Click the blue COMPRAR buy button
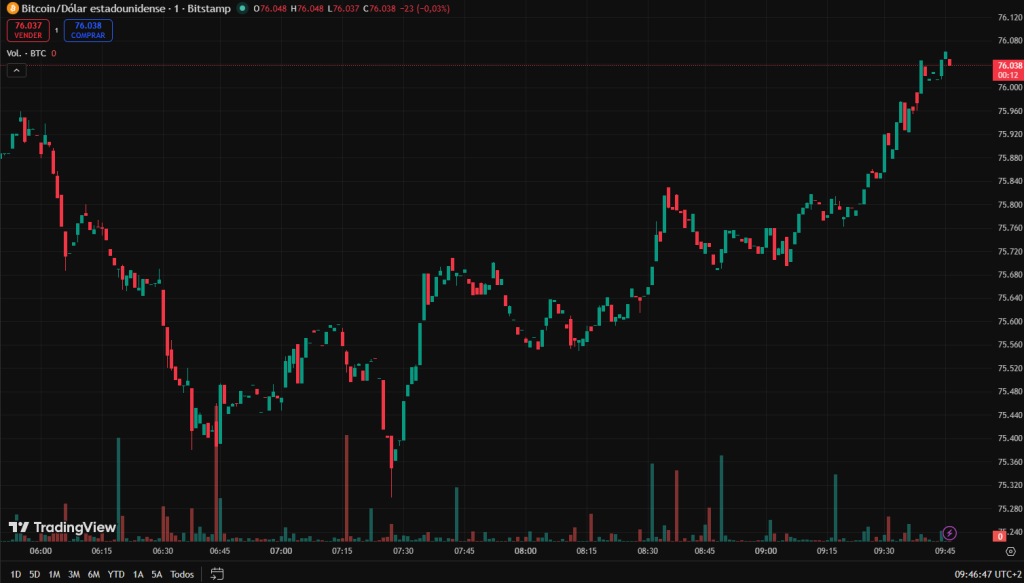The width and height of the screenshot is (1024, 583). click(x=88, y=30)
